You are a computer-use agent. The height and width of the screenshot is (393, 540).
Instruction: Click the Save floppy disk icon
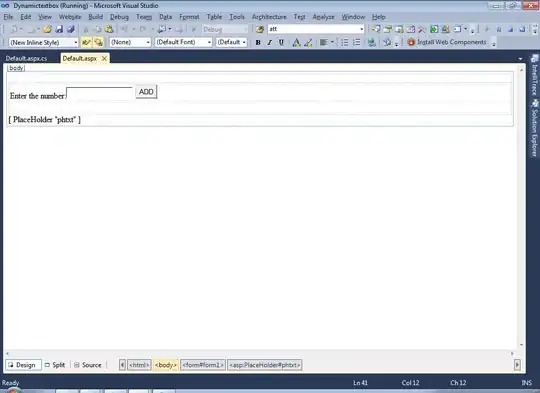(x=59, y=29)
